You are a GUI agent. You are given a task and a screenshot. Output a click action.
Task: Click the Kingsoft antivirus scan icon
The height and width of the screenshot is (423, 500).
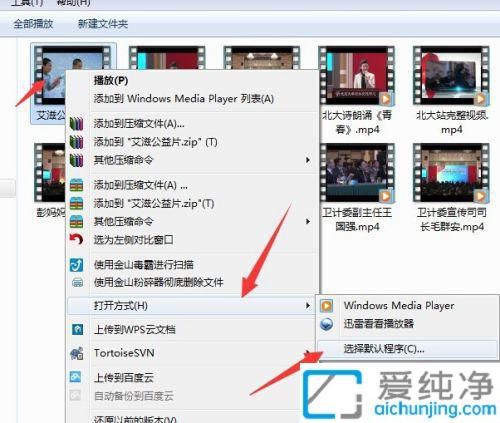coord(76,265)
